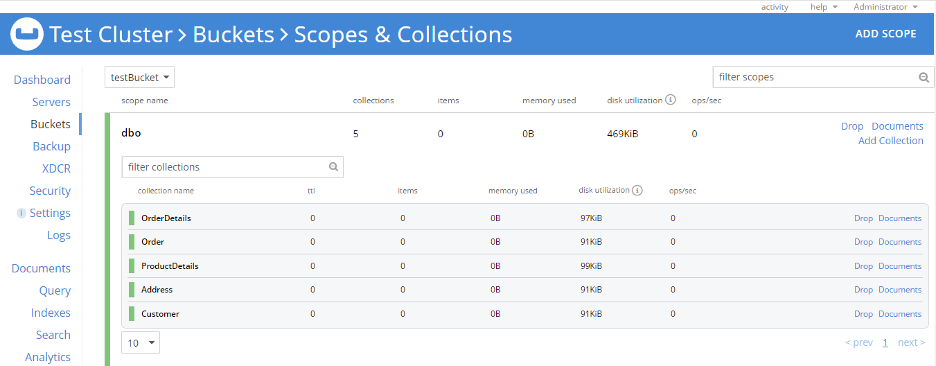Open Analytics in the sidebar

[x=48, y=357]
